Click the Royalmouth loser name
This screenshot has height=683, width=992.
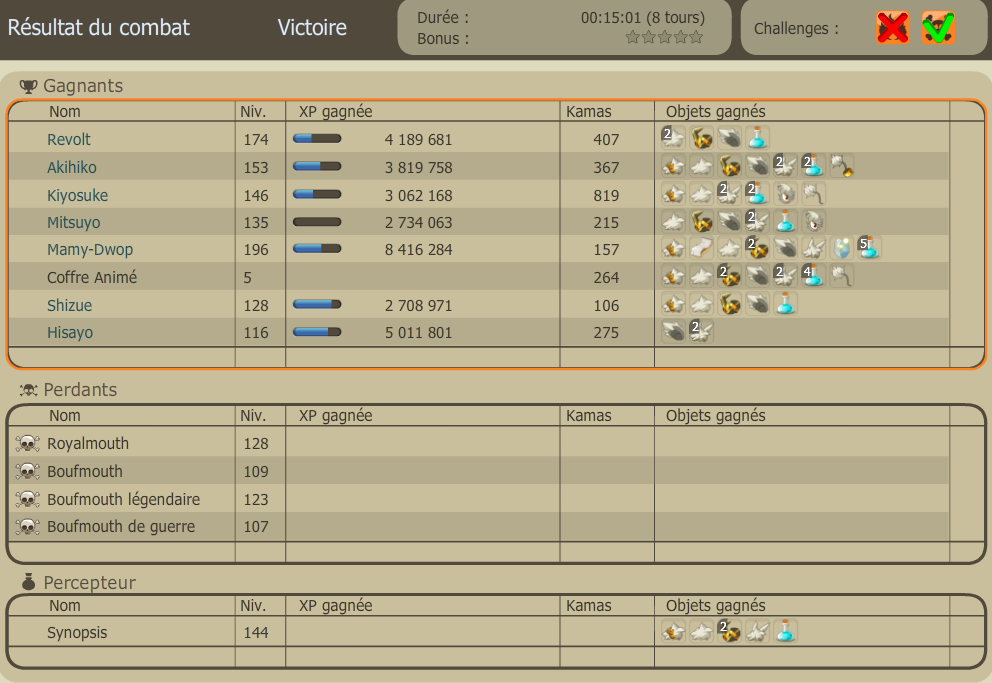click(x=88, y=444)
